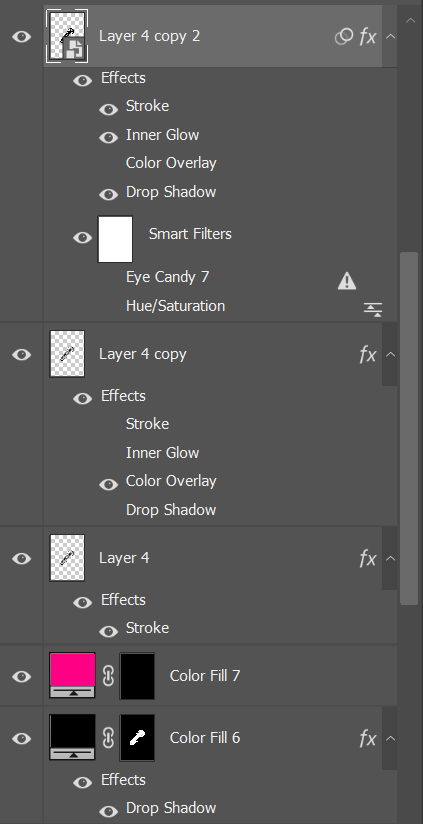Click the fx icon on Color Fill 6
This screenshot has height=824, width=423.
(368, 738)
